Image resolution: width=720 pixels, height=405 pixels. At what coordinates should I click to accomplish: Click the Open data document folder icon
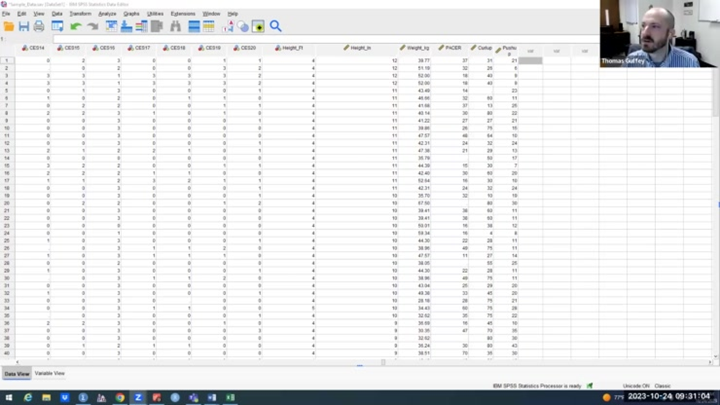click(8, 26)
